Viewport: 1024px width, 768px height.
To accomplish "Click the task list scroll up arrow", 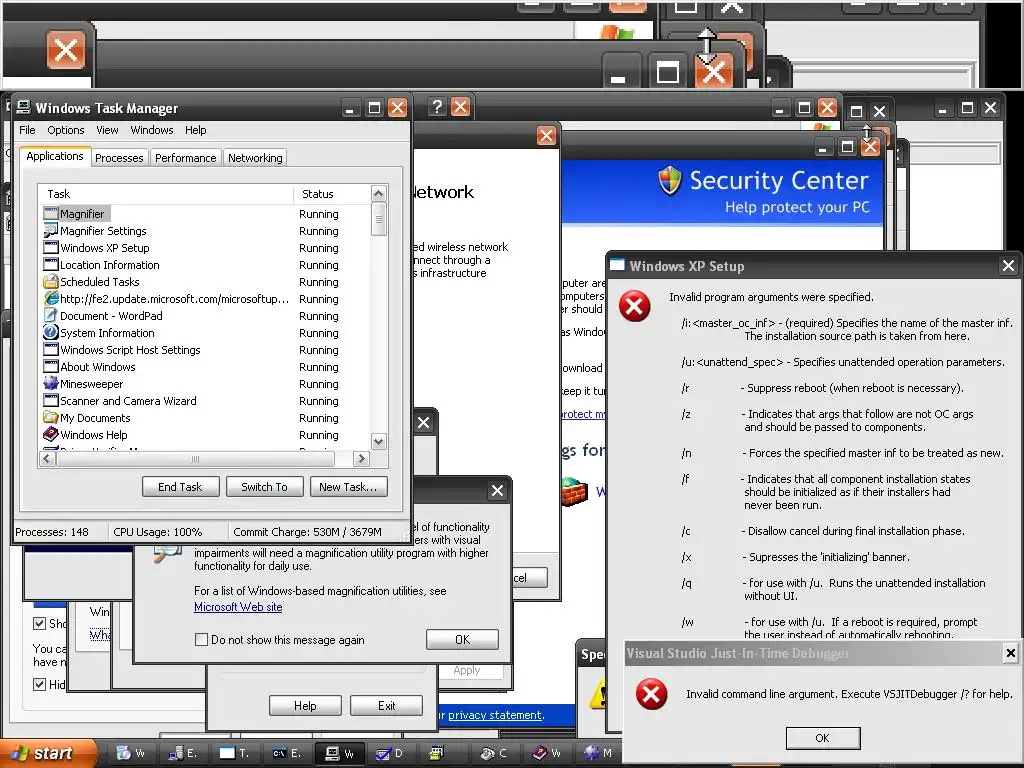I will click(378, 193).
